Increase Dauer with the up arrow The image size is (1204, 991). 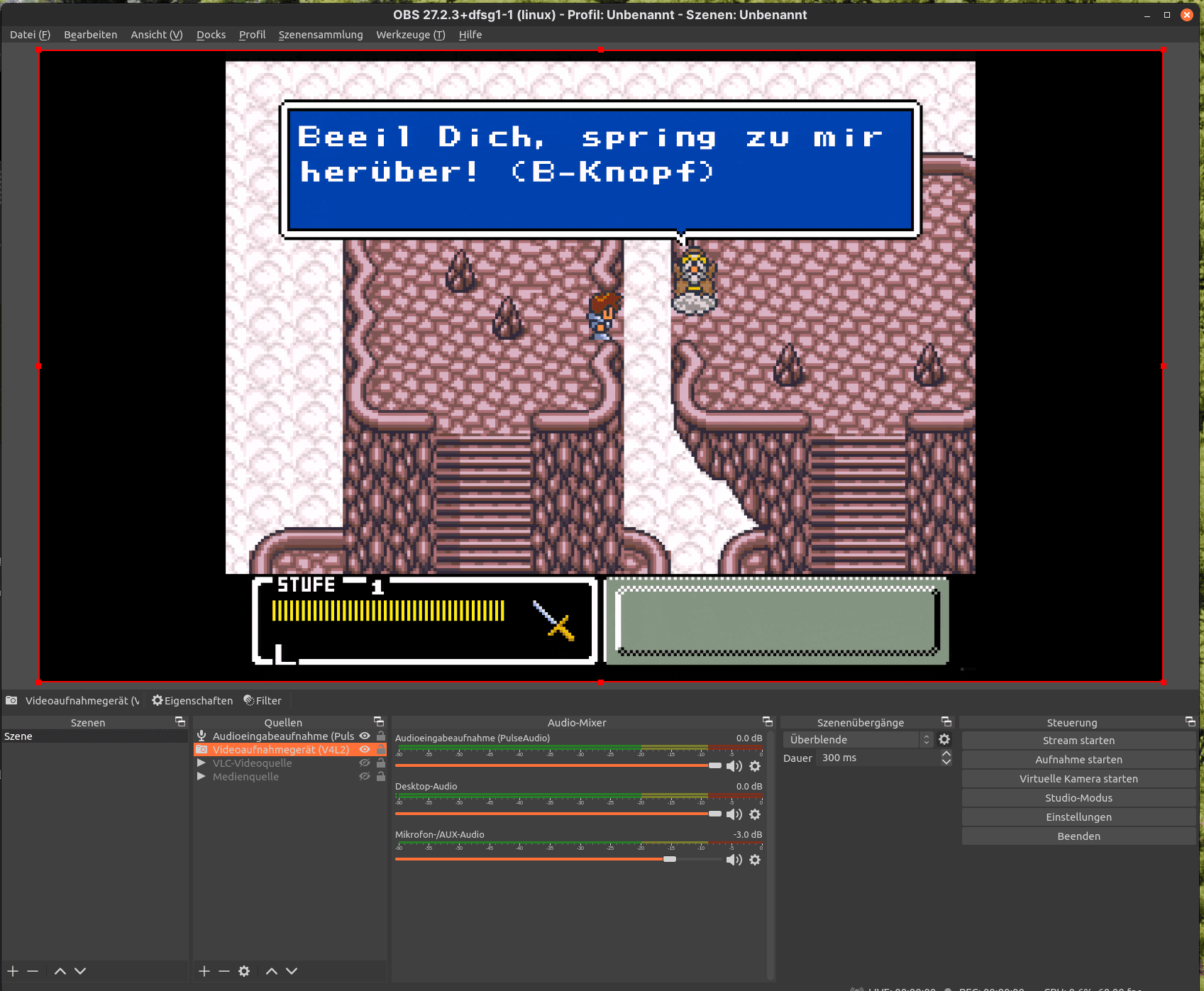tap(946, 754)
